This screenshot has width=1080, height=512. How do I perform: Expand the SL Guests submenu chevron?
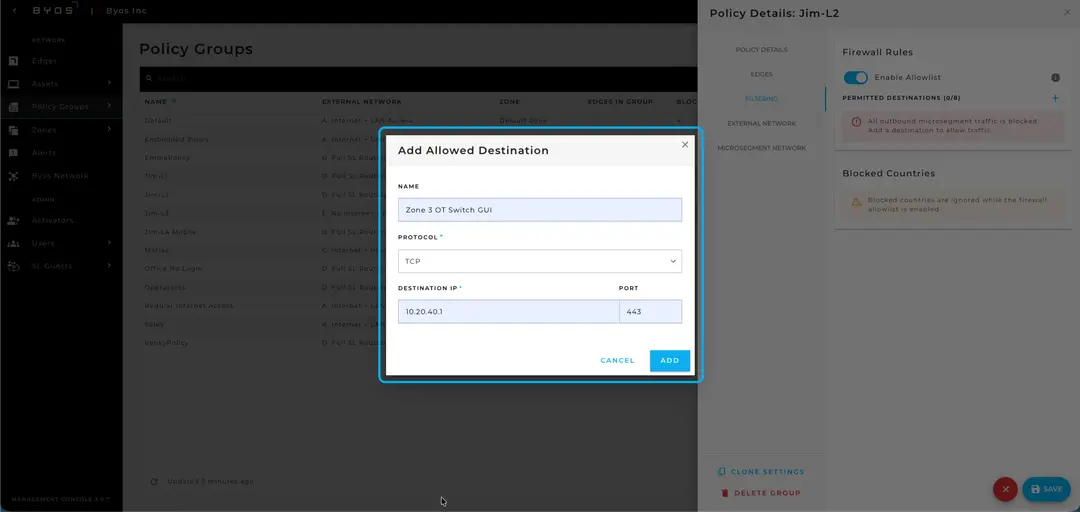(x=109, y=265)
